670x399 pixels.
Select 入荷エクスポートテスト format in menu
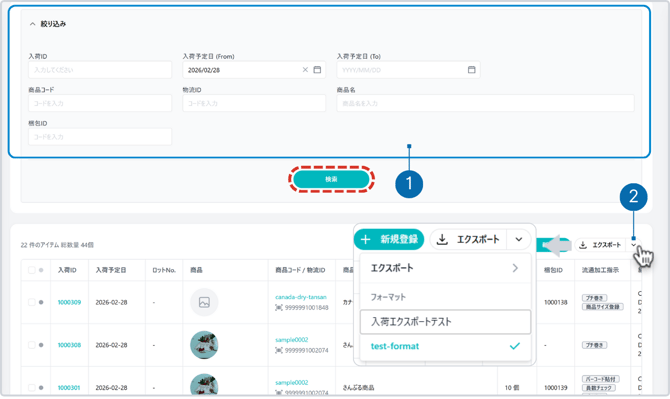pos(445,322)
